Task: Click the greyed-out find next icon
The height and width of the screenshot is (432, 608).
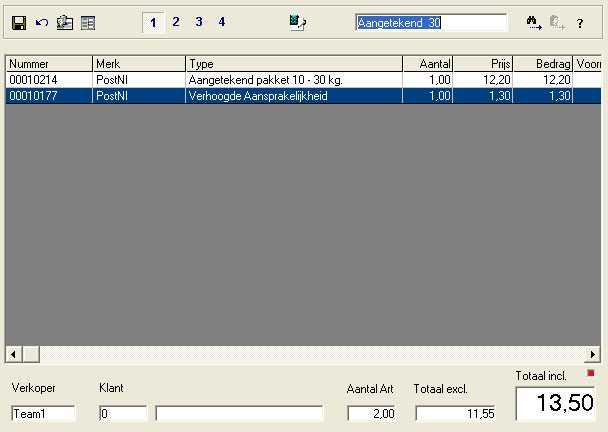Action: tap(557, 22)
